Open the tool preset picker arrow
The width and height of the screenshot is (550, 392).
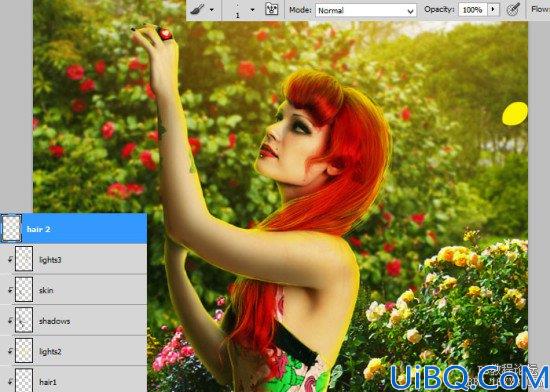[212, 10]
